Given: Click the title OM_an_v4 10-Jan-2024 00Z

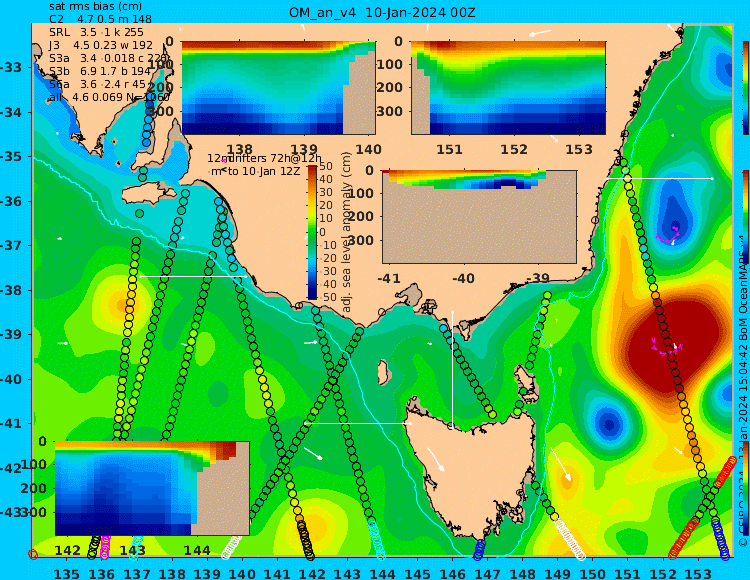Looking at the screenshot, I should [x=382, y=13].
